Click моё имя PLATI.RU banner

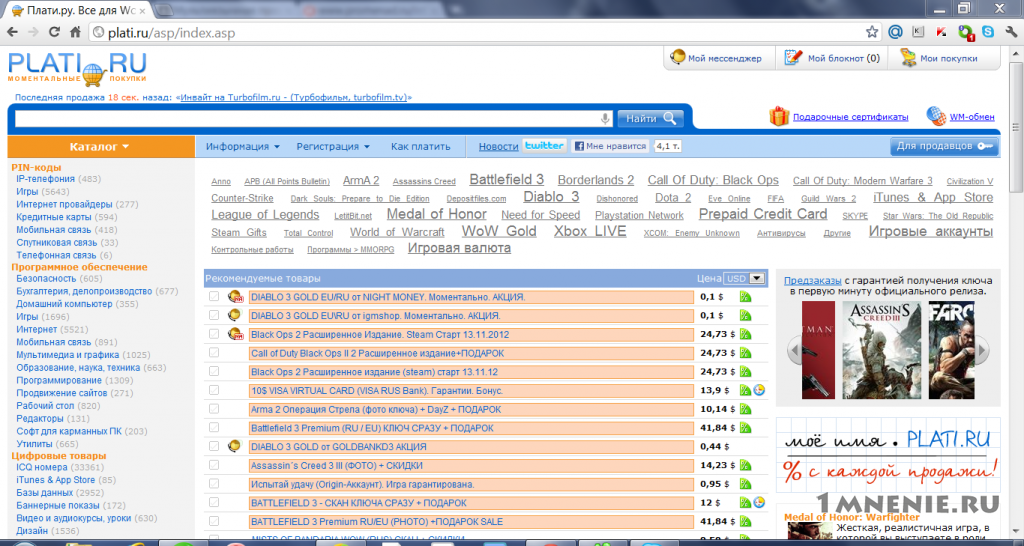pos(888,455)
